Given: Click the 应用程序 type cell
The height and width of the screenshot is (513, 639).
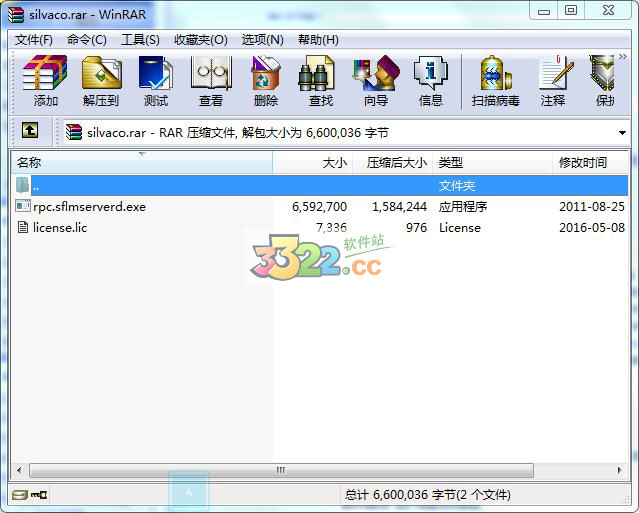Looking at the screenshot, I should click(x=463, y=207).
